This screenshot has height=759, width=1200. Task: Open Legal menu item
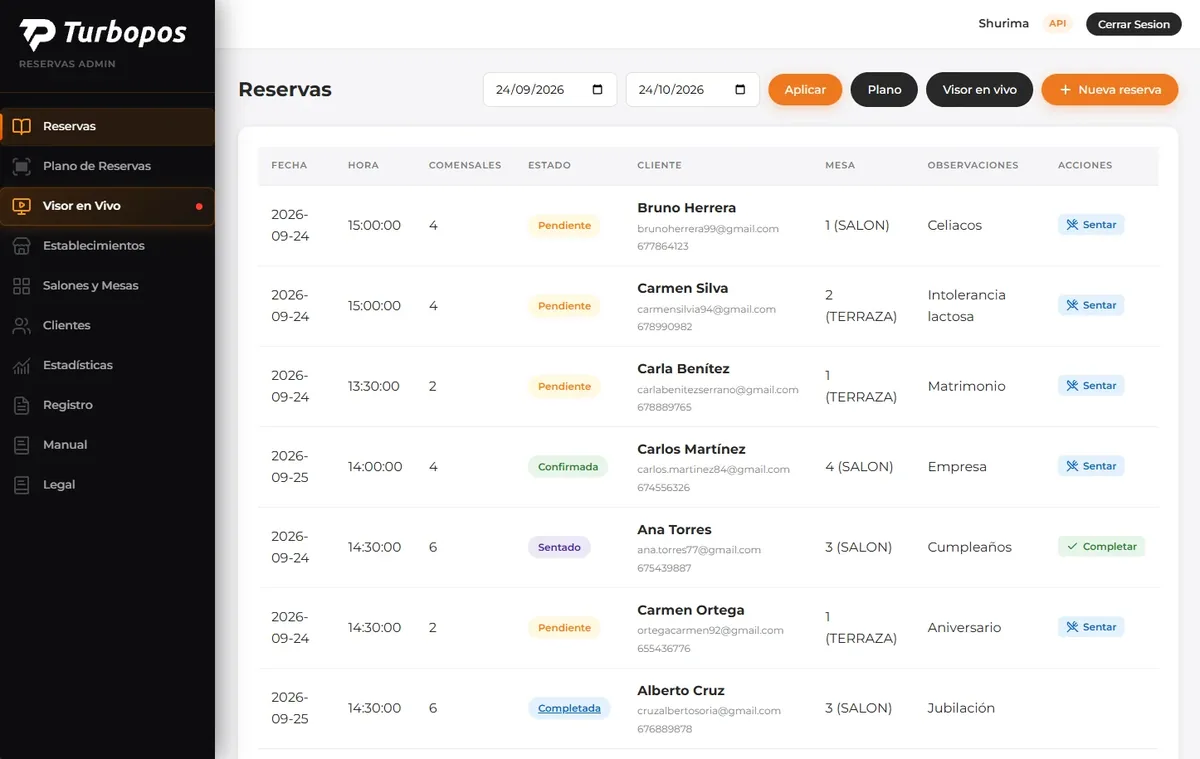tap(107, 485)
